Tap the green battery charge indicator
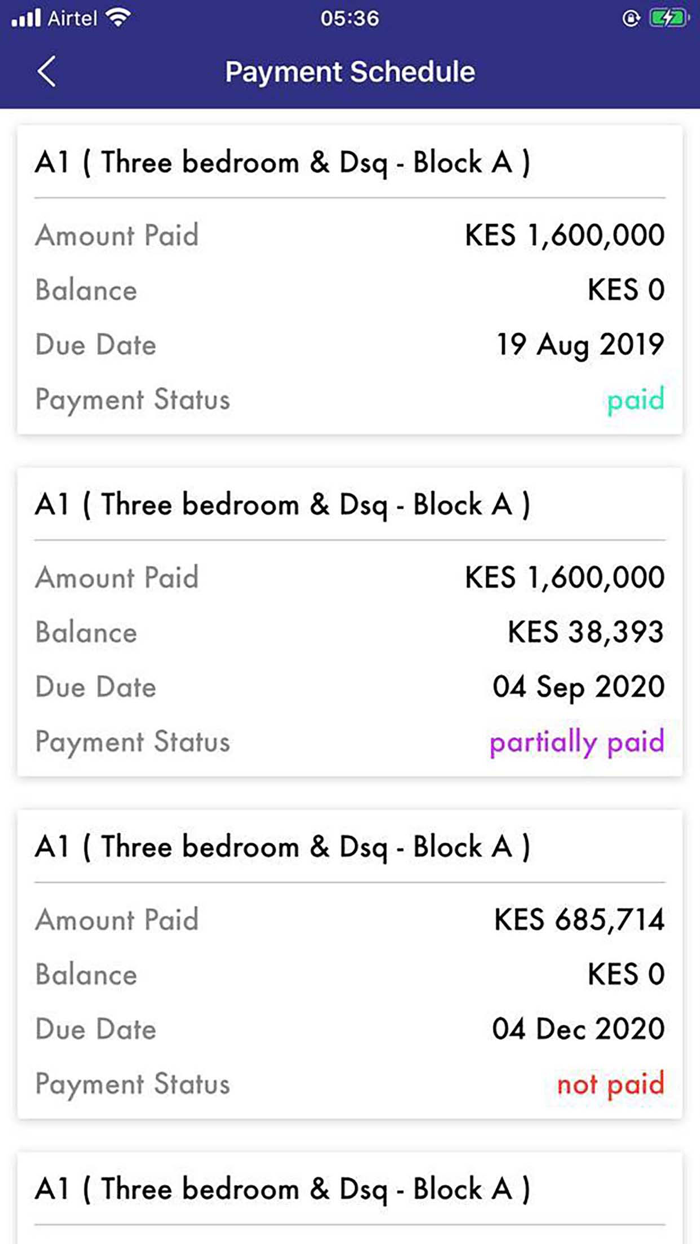This screenshot has width=700, height=1244. [x=666, y=17]
